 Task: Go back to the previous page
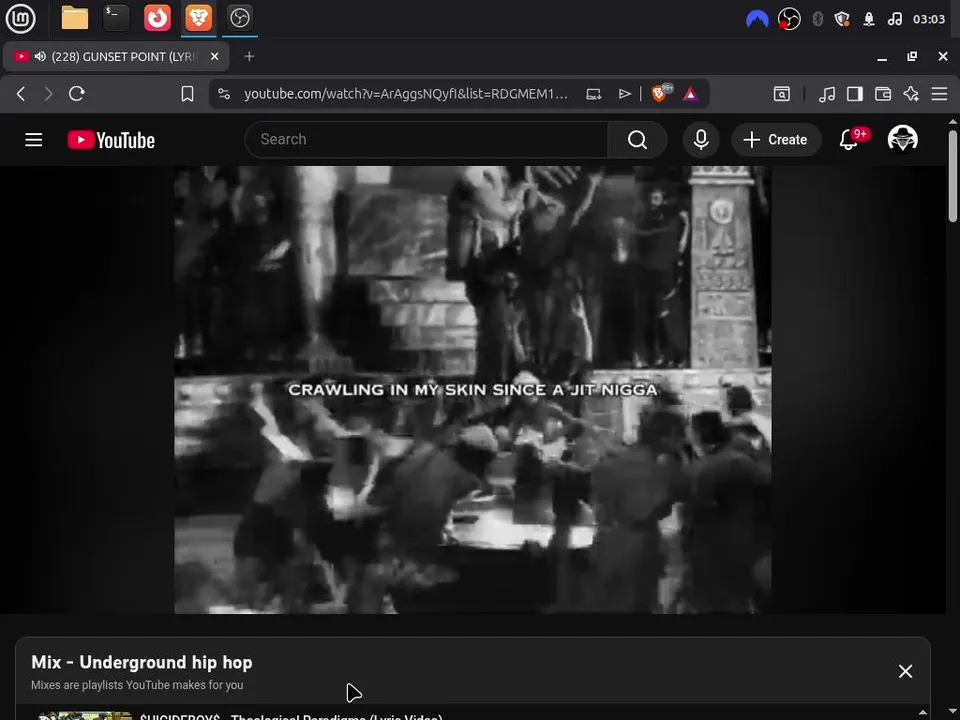[x=21, y=94]
